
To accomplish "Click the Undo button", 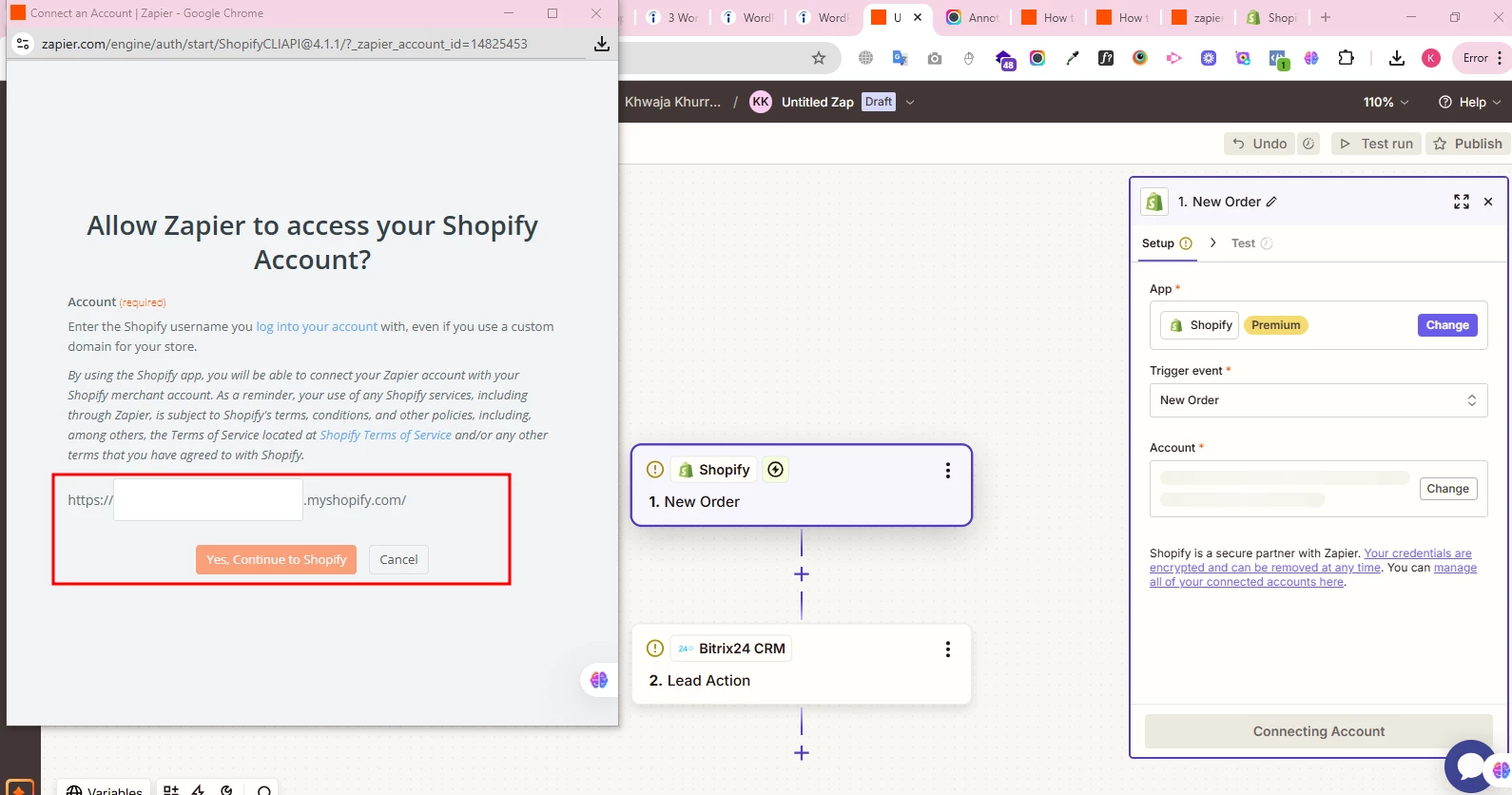I will (1259, 144).
